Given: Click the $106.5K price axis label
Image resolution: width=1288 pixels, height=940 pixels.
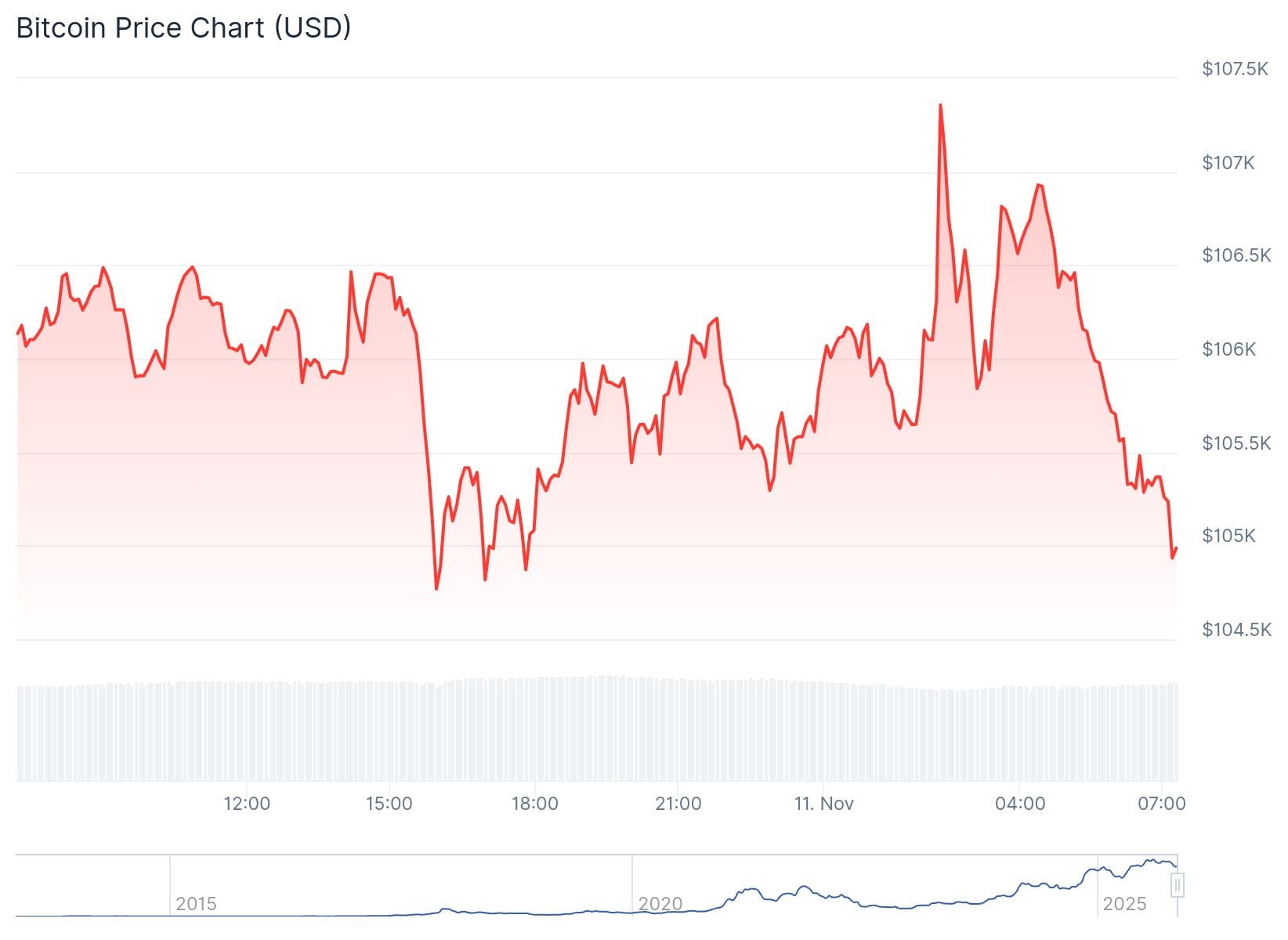Looking at the screenshot, I should tap(1236, 255).
